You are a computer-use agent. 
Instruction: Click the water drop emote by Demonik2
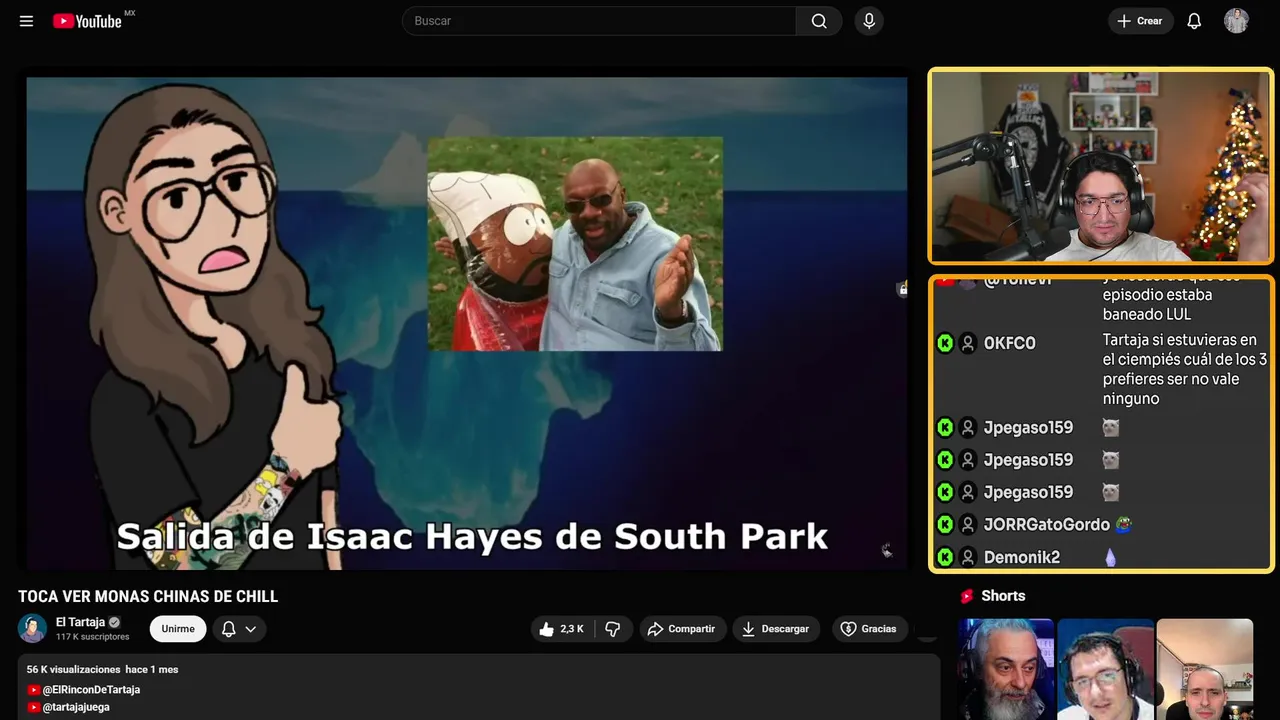point(1110,557)
